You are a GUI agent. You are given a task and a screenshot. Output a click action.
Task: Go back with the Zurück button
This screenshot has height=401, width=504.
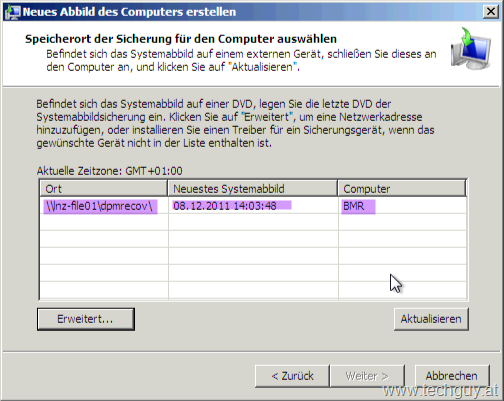pyautogui.click(x=292, y=376)
